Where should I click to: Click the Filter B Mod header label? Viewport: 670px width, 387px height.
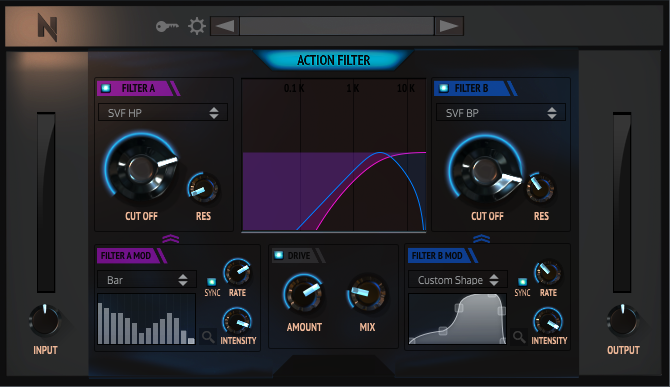437,256
